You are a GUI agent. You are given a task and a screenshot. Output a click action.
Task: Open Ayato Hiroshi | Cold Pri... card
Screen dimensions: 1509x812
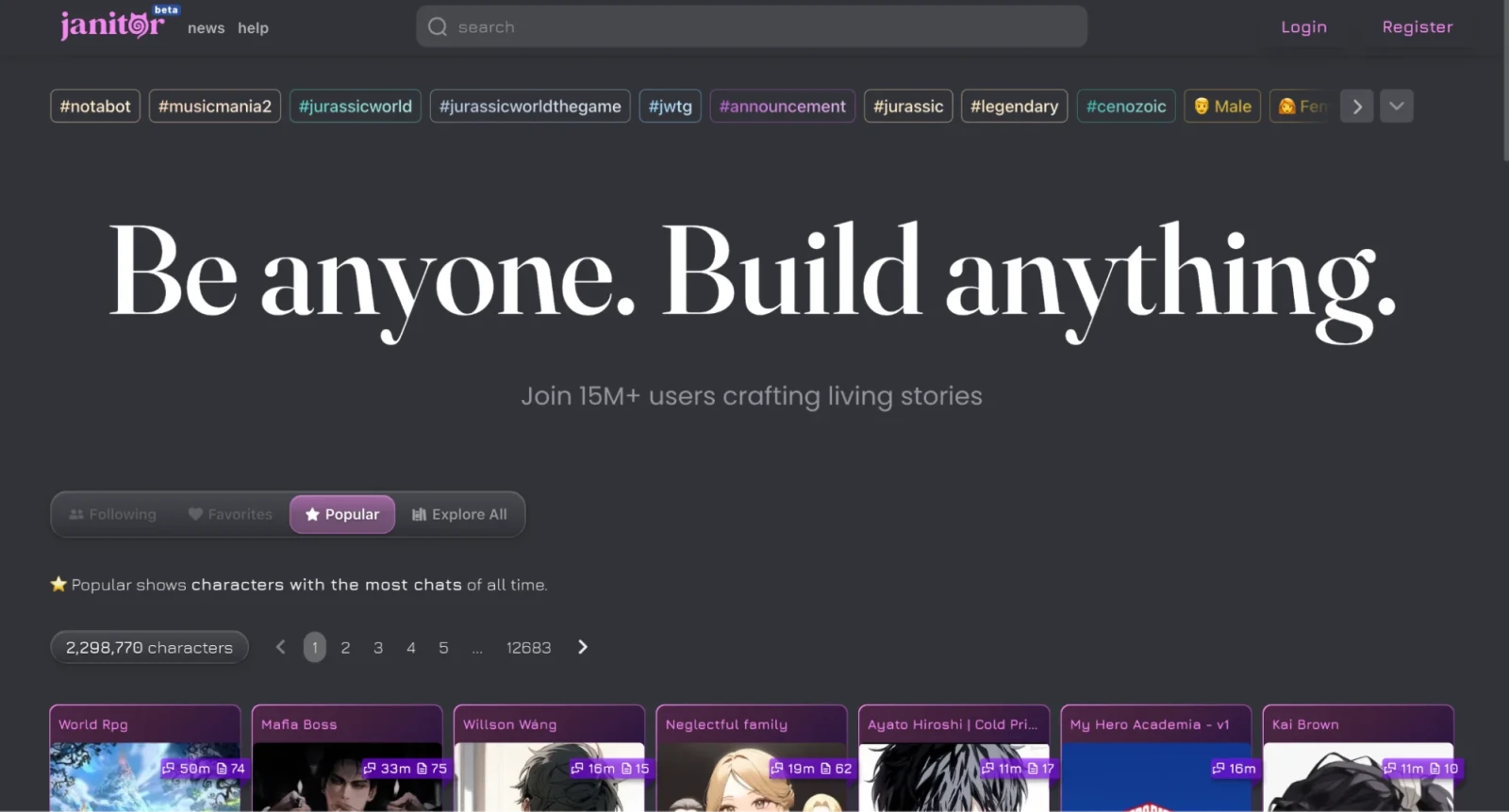[x=953, y=758]
